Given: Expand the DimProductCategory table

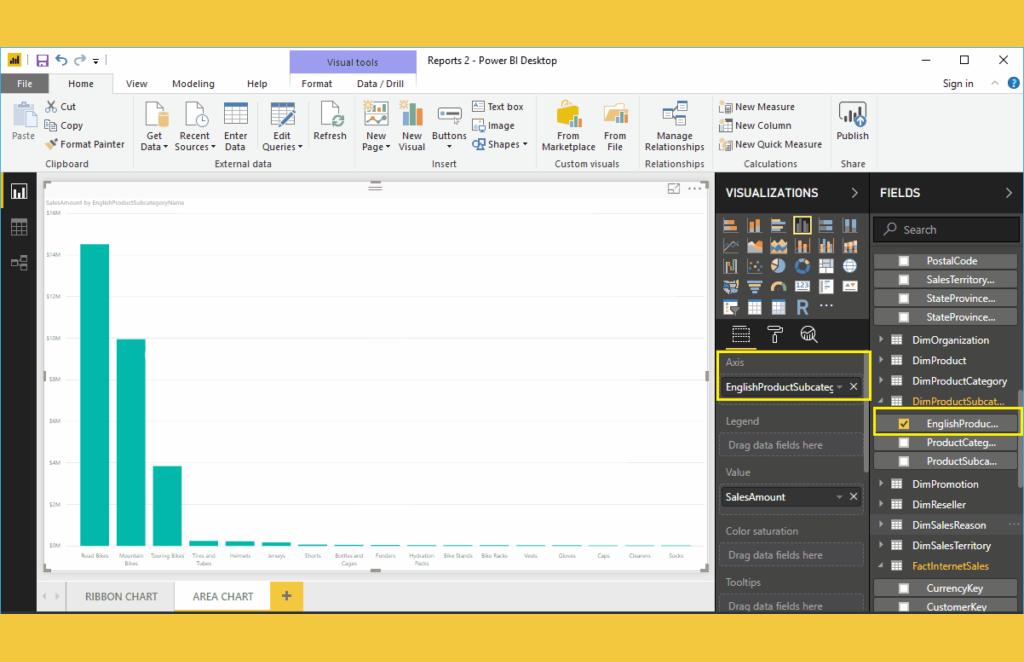Looking at the screenshot, I should click(x=881, y=380).
